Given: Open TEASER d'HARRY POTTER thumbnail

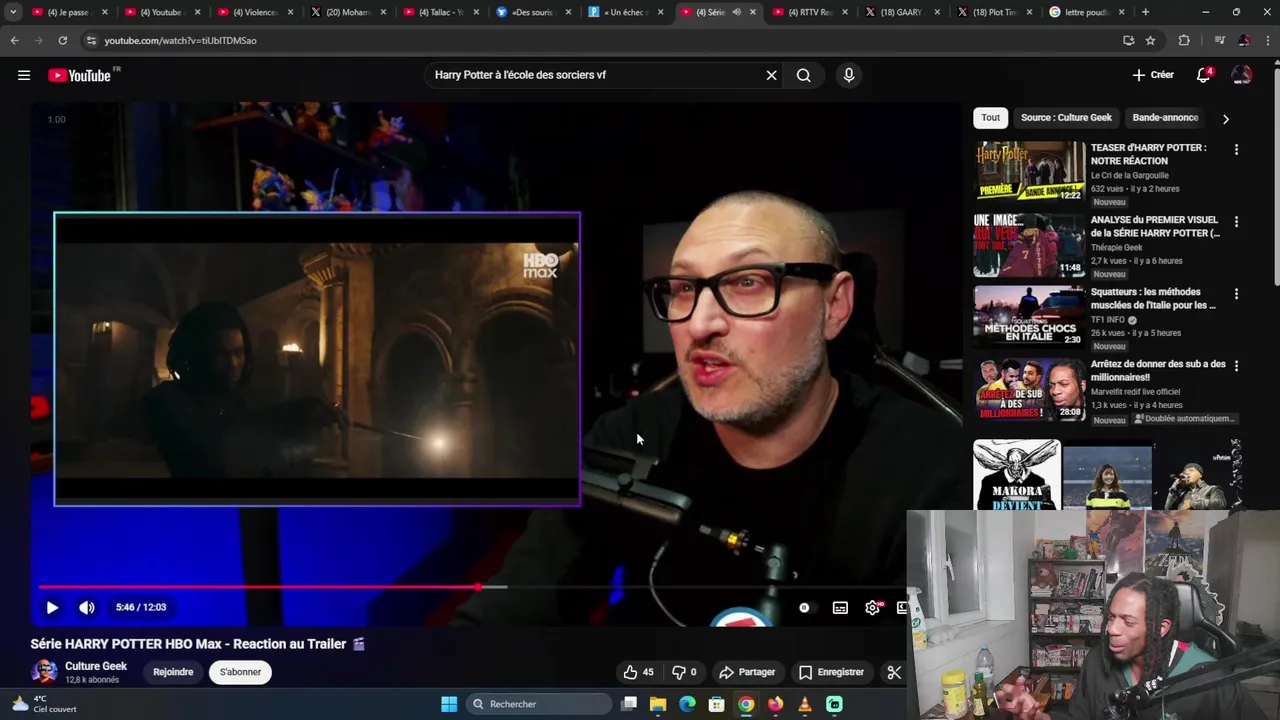Looking at the screenshot, I should click(1029, 171).
